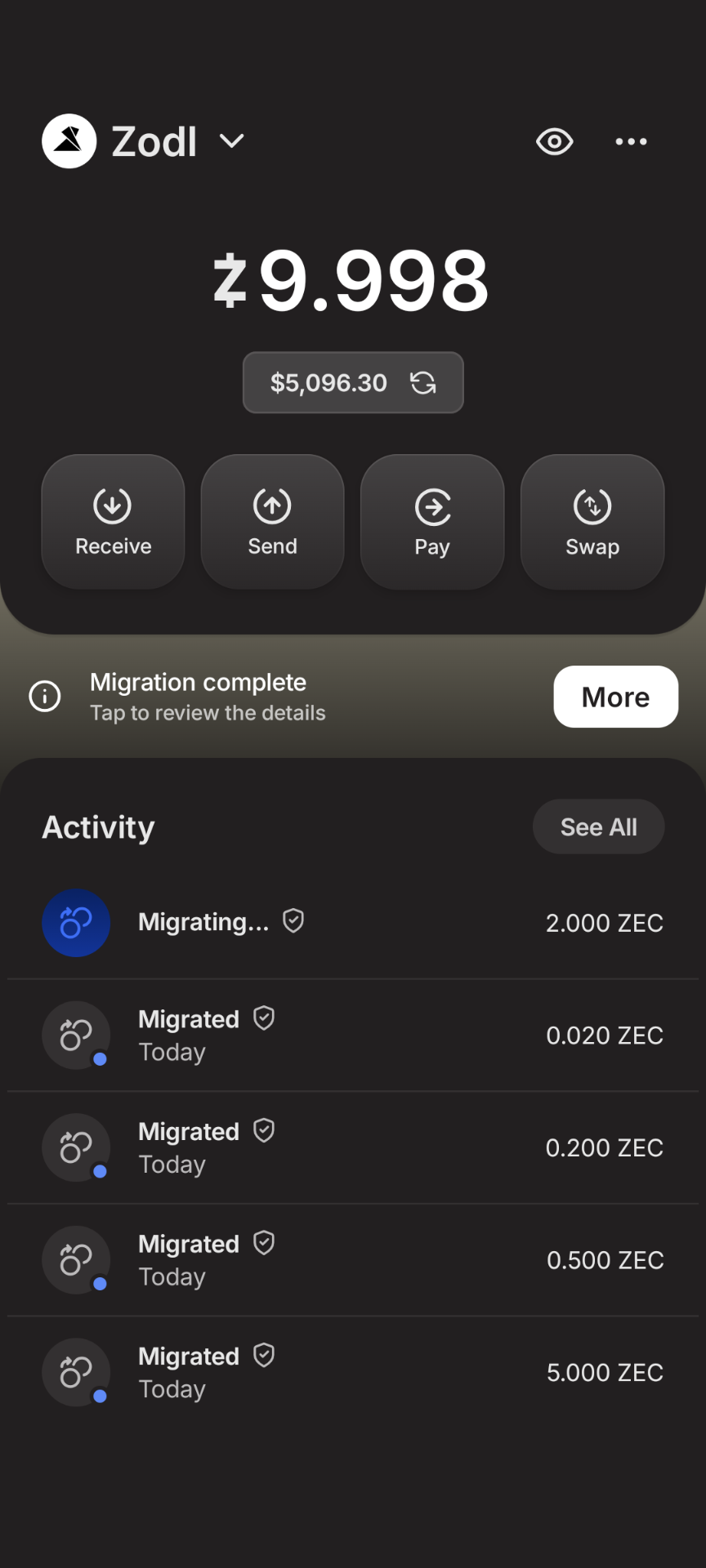The height and width of the screenshot is (1568, 706).
Task: Open the Receive action
Action: pos(113,522)
